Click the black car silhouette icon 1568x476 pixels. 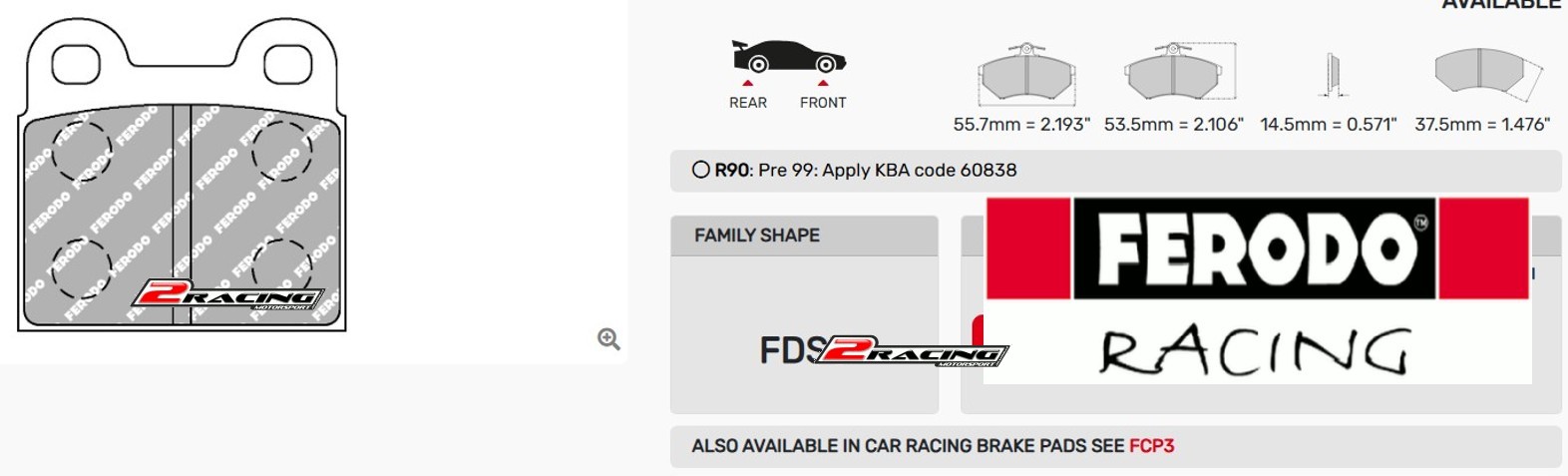788,57
